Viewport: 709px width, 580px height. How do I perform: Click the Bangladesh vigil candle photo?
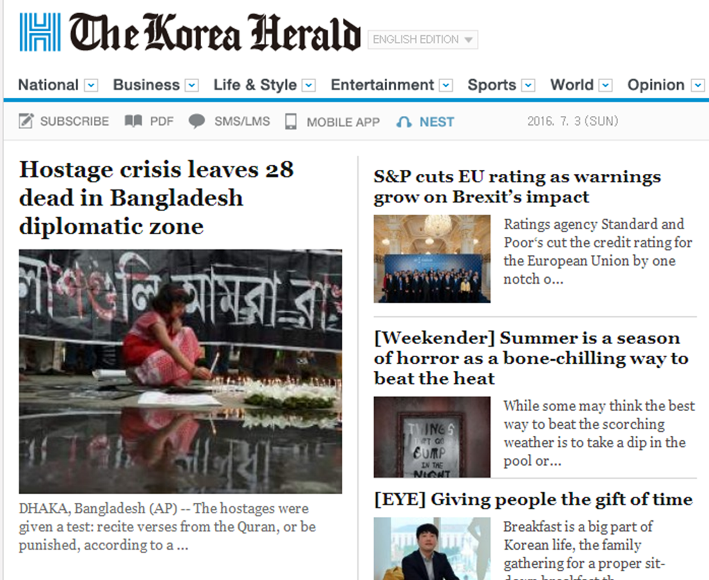click(x=180, y=371)
